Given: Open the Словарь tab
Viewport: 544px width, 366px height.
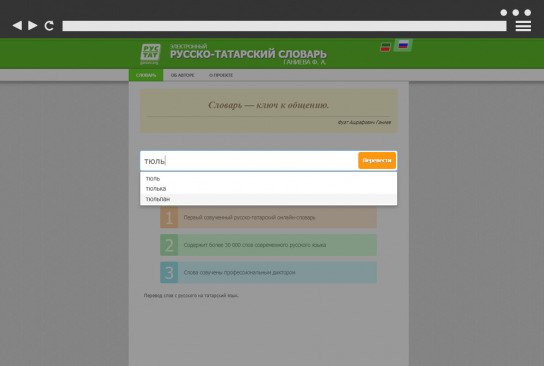Looking at the screenshot, I should (x=146, y=75).
